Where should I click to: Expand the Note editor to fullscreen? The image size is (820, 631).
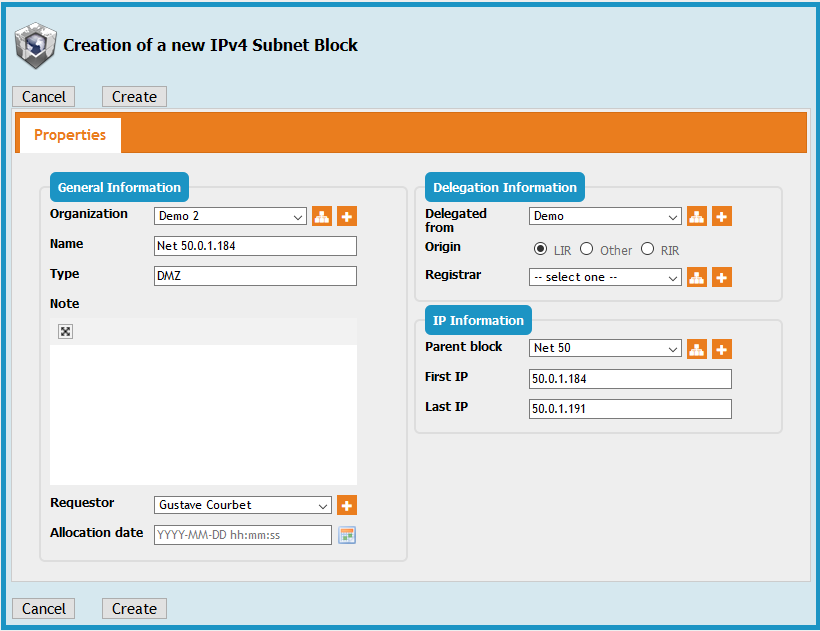coord(65,332)
